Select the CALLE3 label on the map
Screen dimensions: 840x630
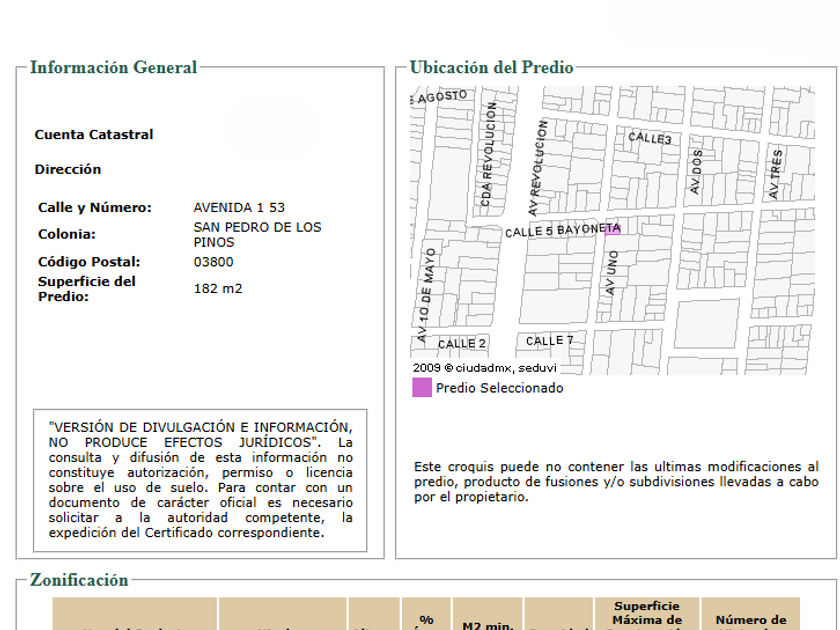pyautogui.click(x=649, y=139)
